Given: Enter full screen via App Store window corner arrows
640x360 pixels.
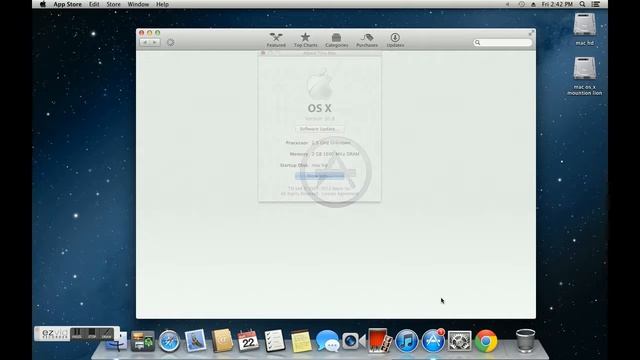Looking at the screenshot, I should (x=531, y=33).
